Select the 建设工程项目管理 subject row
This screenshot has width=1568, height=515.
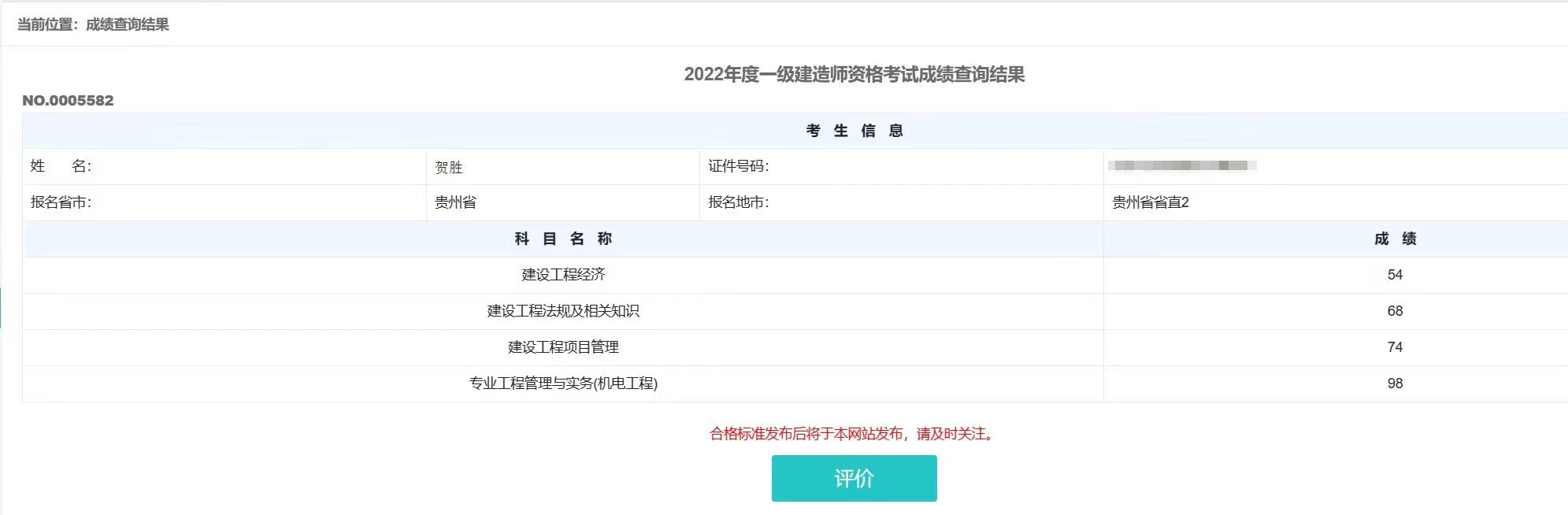[x=563, y=347]
